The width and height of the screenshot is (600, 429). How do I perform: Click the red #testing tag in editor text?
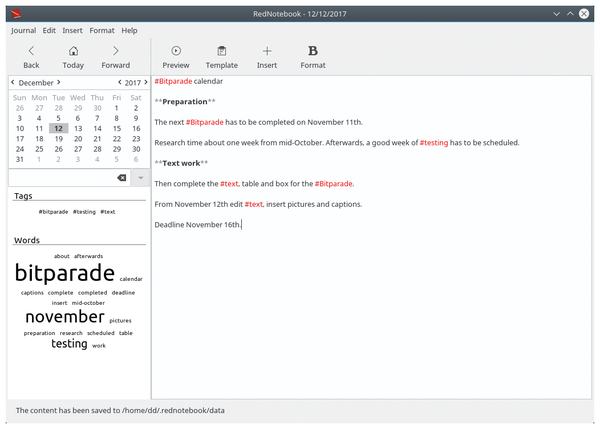pos(434,143)
